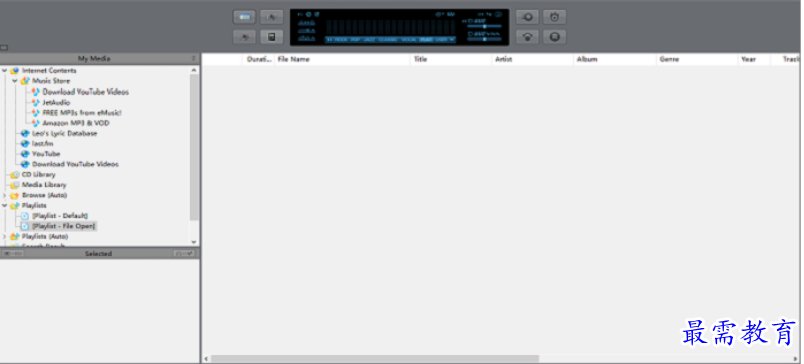This screenshot has height=364, width=804.
Task: Sort by the File Name column header
Action: coord(342,59)
